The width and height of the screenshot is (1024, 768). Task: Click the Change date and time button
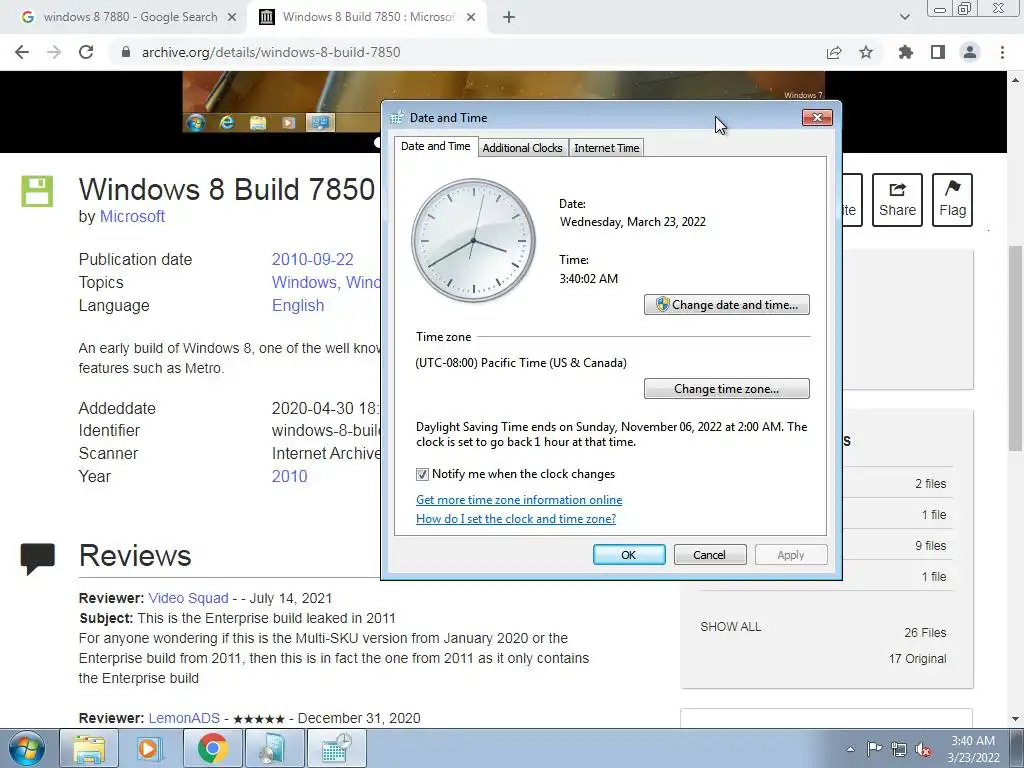[x=727, y=304]
